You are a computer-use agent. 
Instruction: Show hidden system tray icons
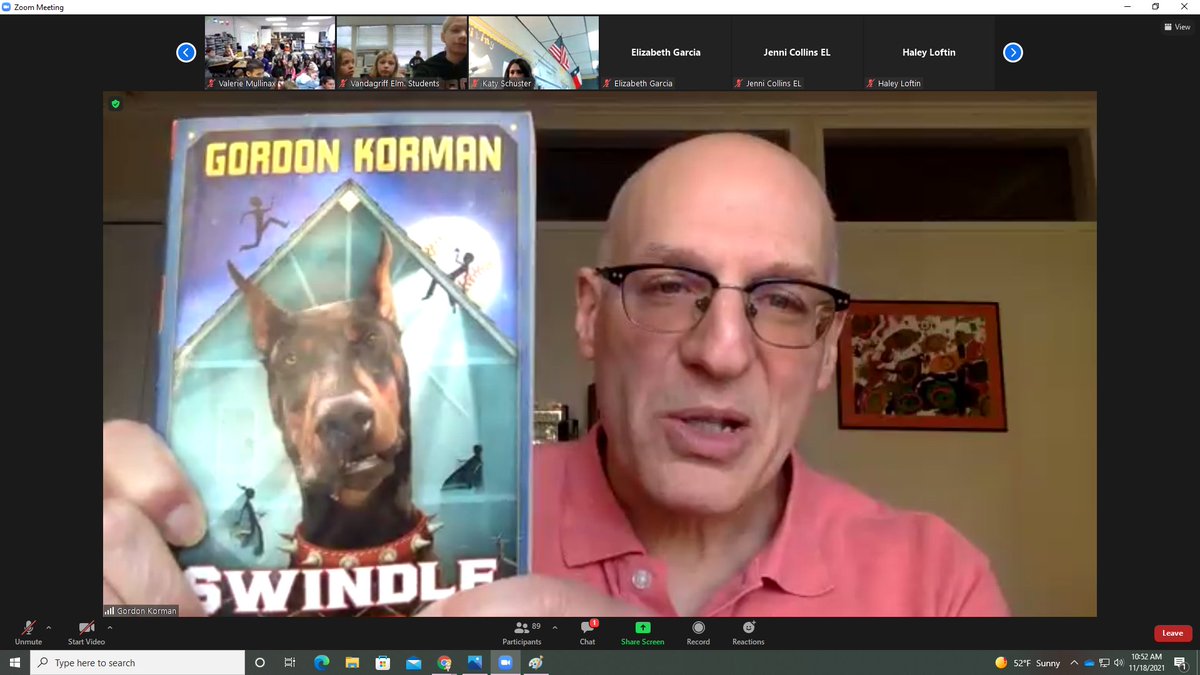[1074, 663]
